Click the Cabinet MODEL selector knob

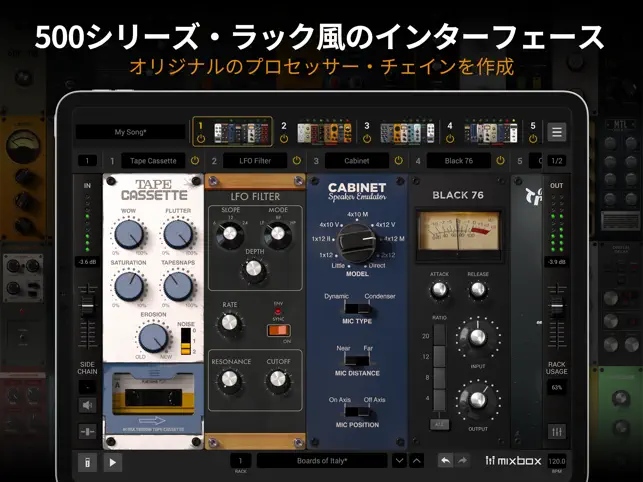click(x=356, y=243)
